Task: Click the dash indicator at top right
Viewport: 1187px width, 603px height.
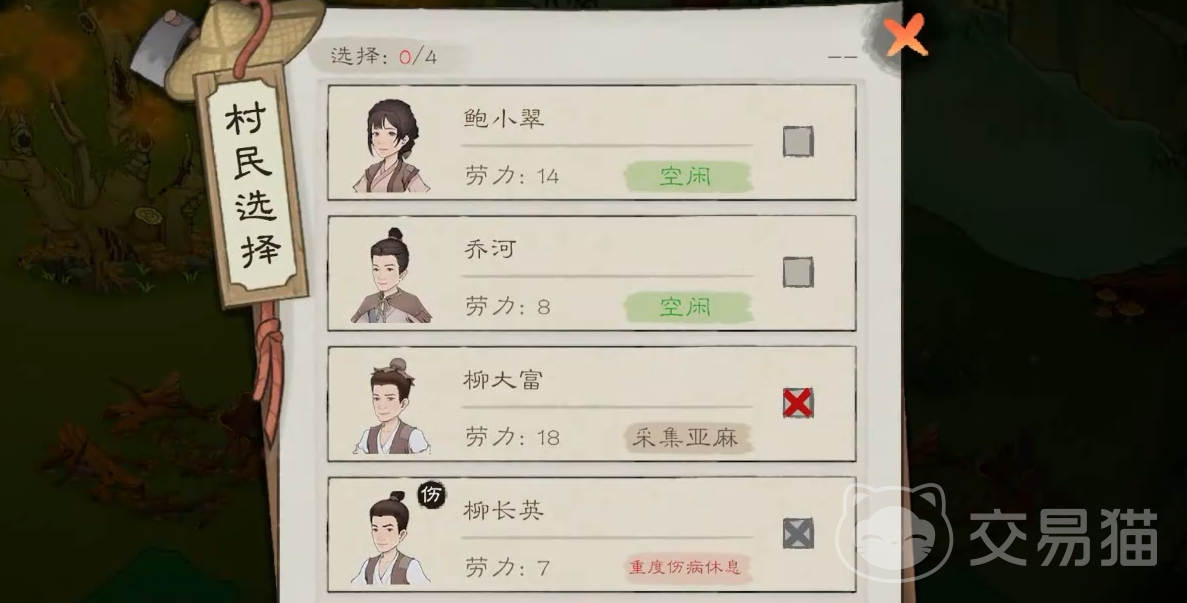Action: 842,57
